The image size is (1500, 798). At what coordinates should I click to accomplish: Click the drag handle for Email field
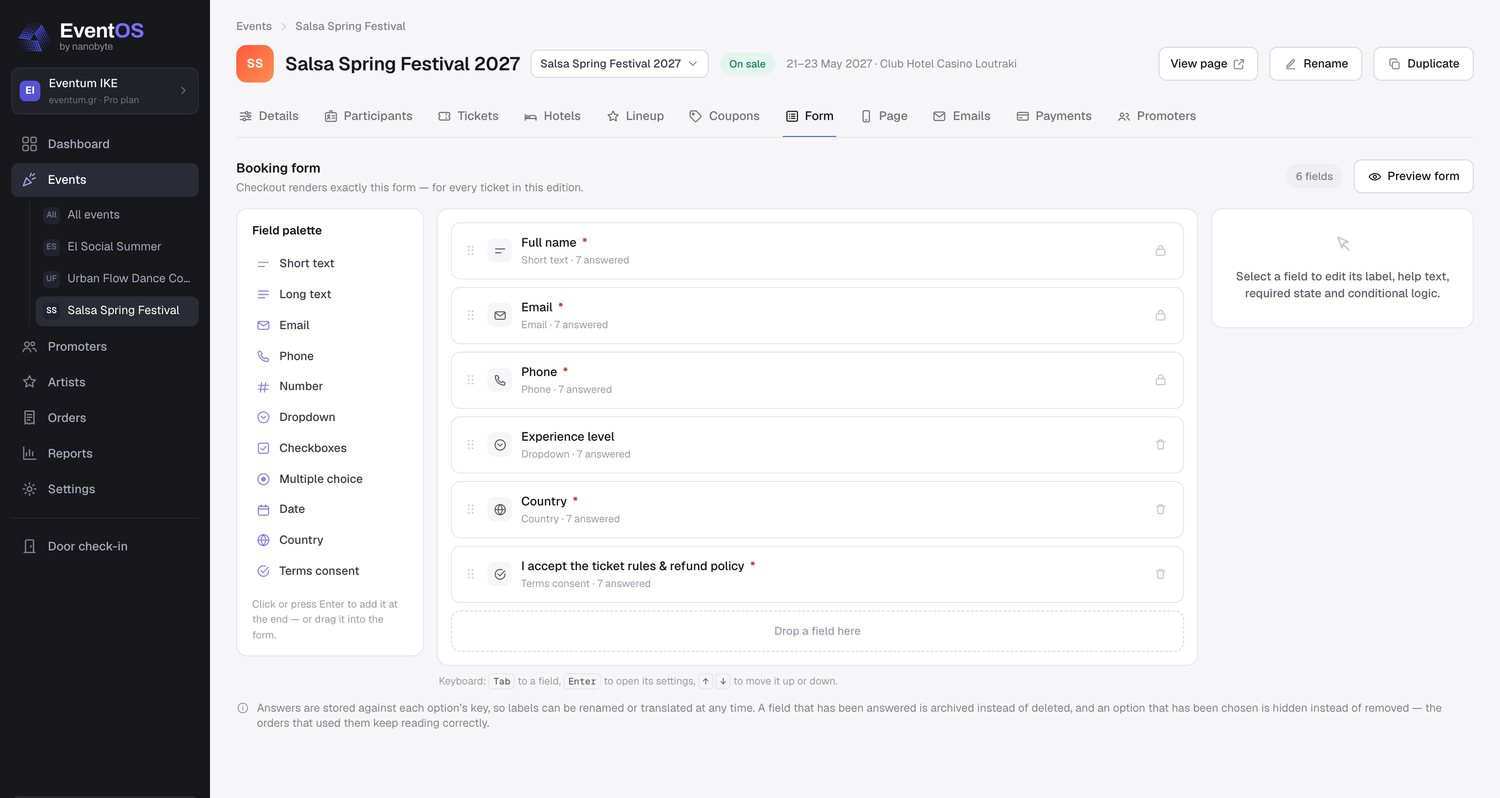coord(471,315)
